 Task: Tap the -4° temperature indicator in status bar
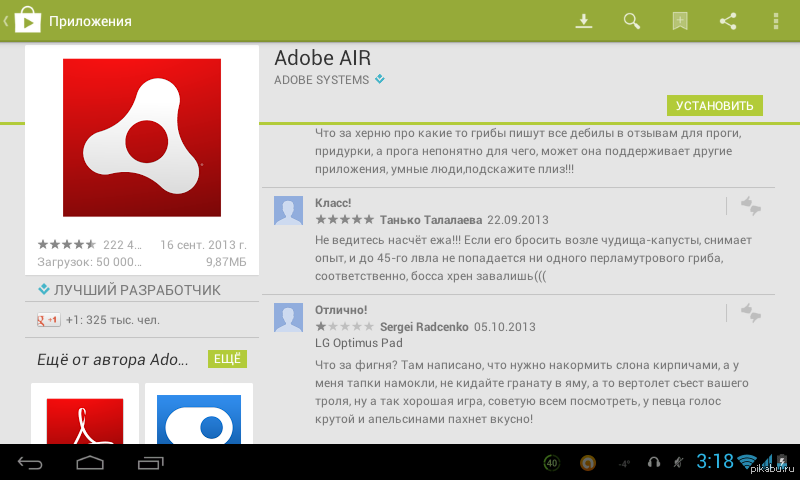pos(624,464)
